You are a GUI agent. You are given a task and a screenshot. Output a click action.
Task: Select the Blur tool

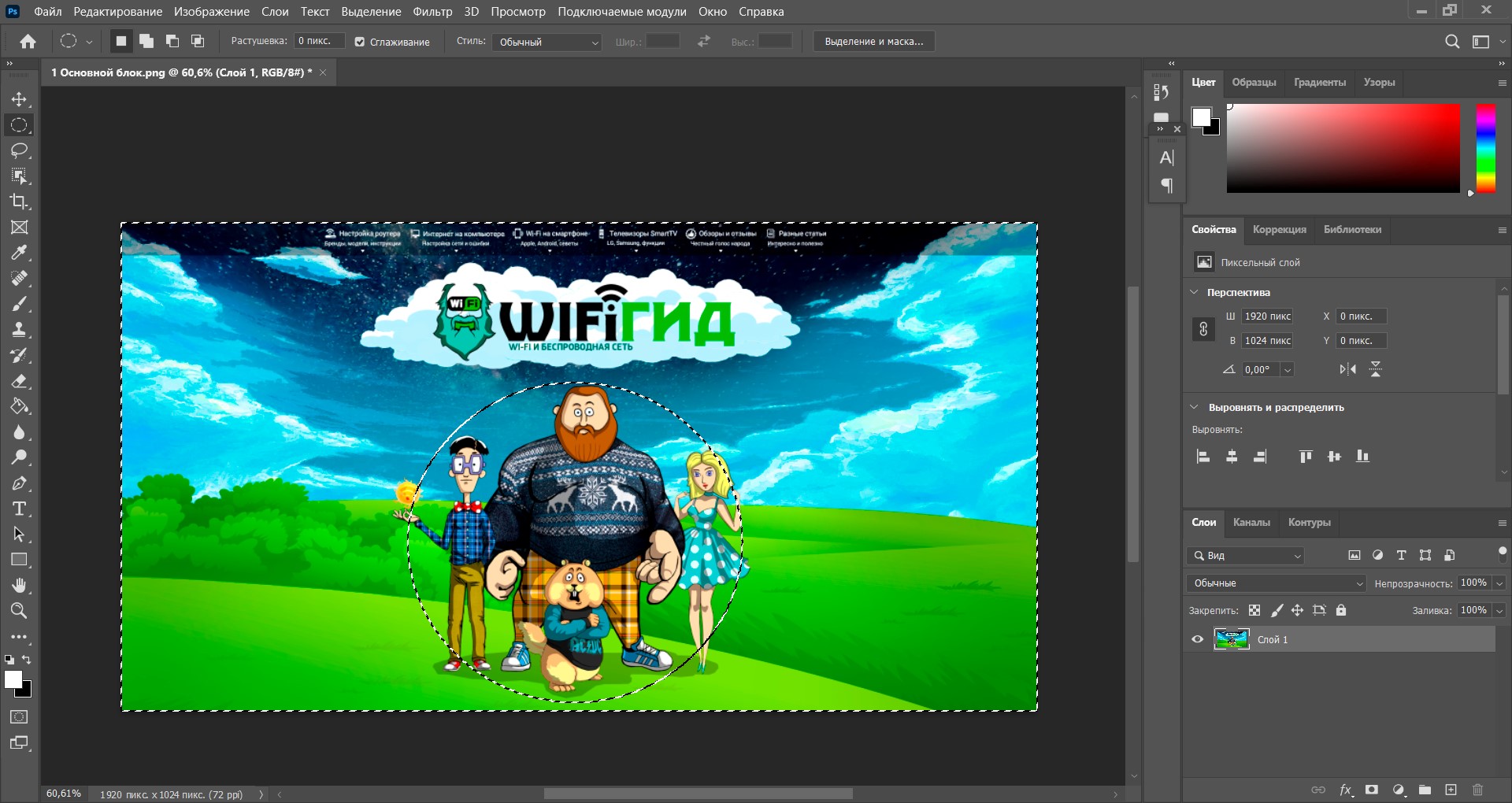pos(19,432)
